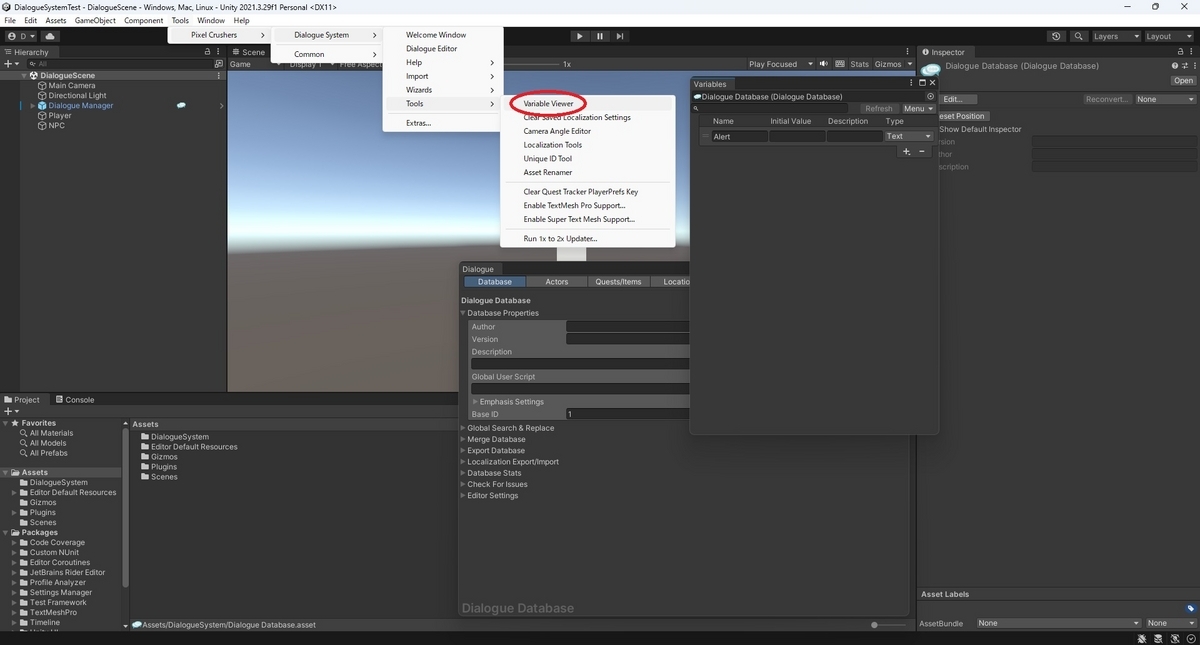
Task: Open the None dropdown beside Reconvert
Action: [x=1165, y=99]
